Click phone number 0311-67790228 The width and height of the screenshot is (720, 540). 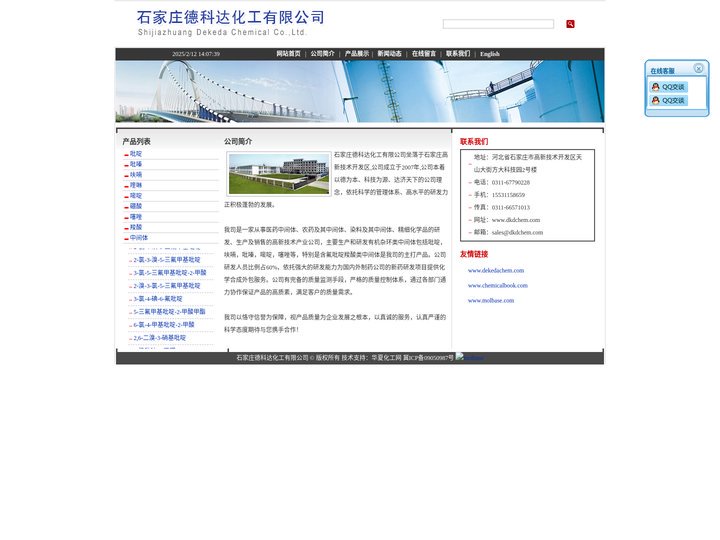511,182
